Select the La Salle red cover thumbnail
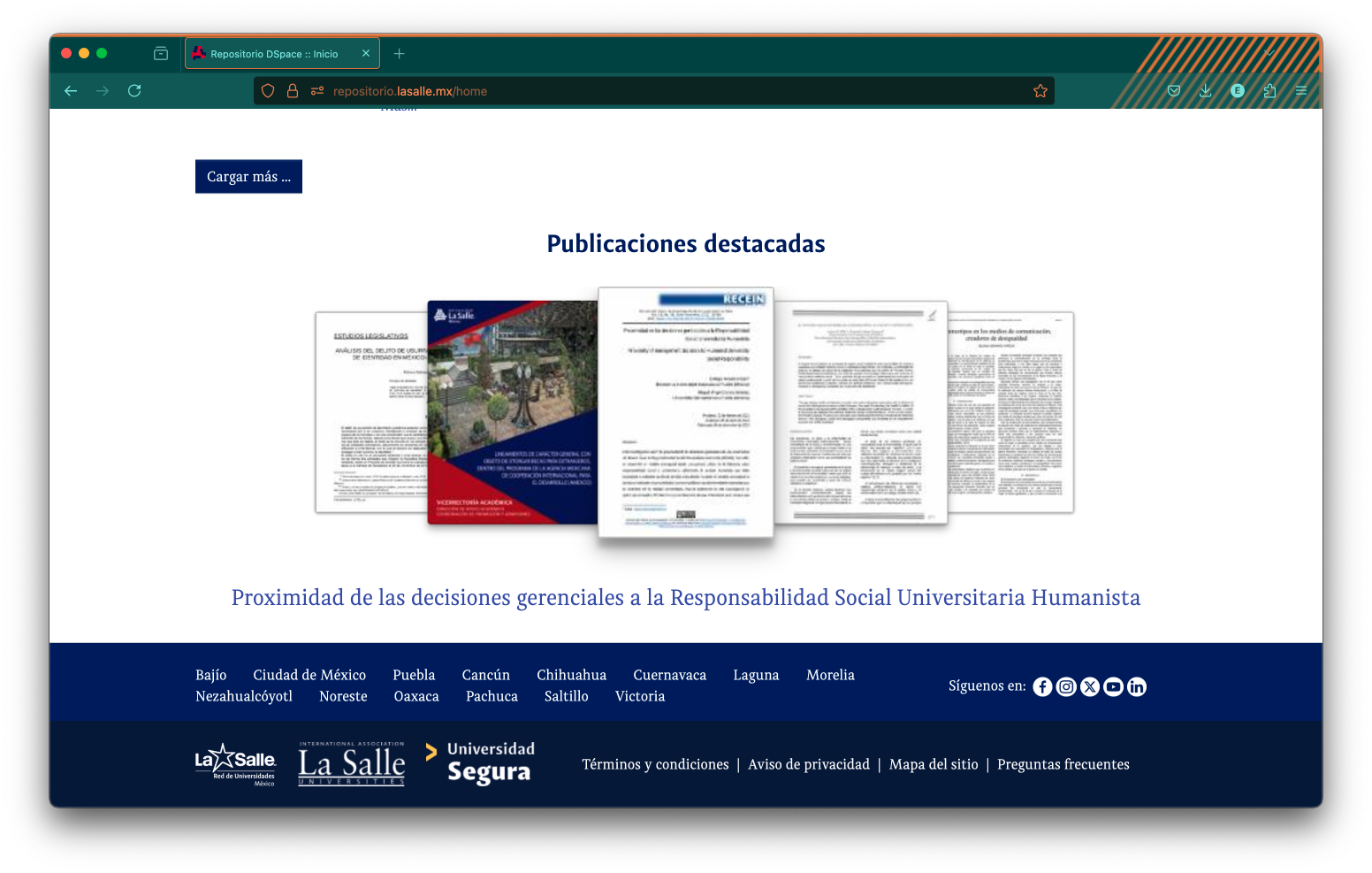 [x=511, y=412]
